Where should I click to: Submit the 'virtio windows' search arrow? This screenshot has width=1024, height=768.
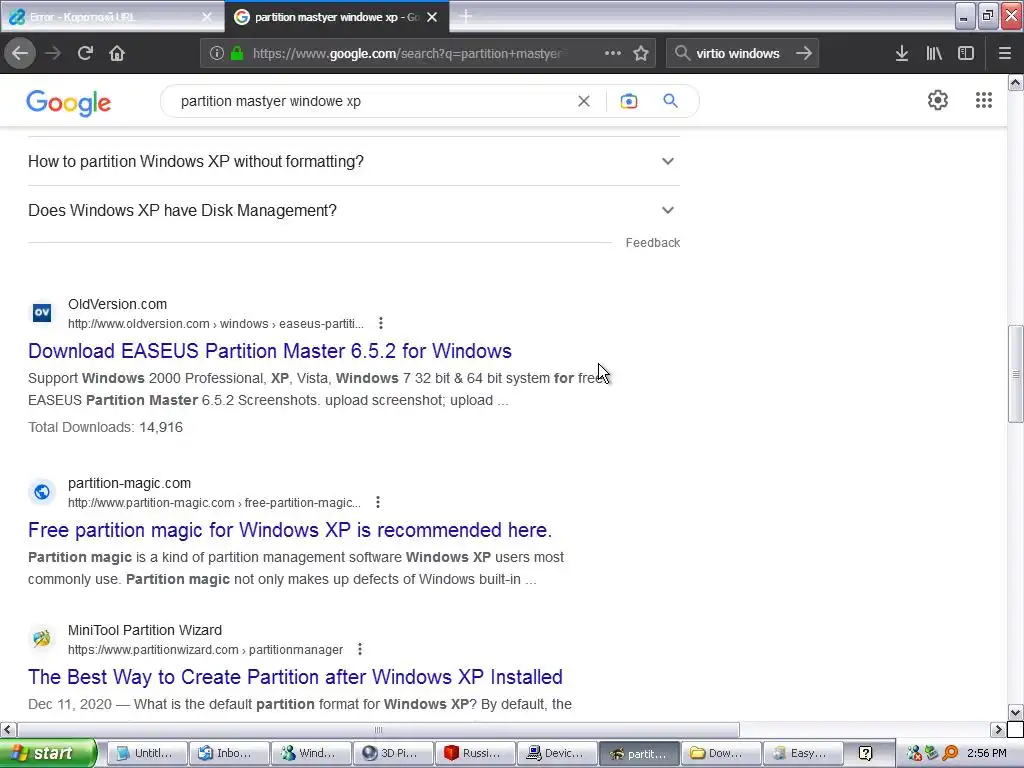804,53
